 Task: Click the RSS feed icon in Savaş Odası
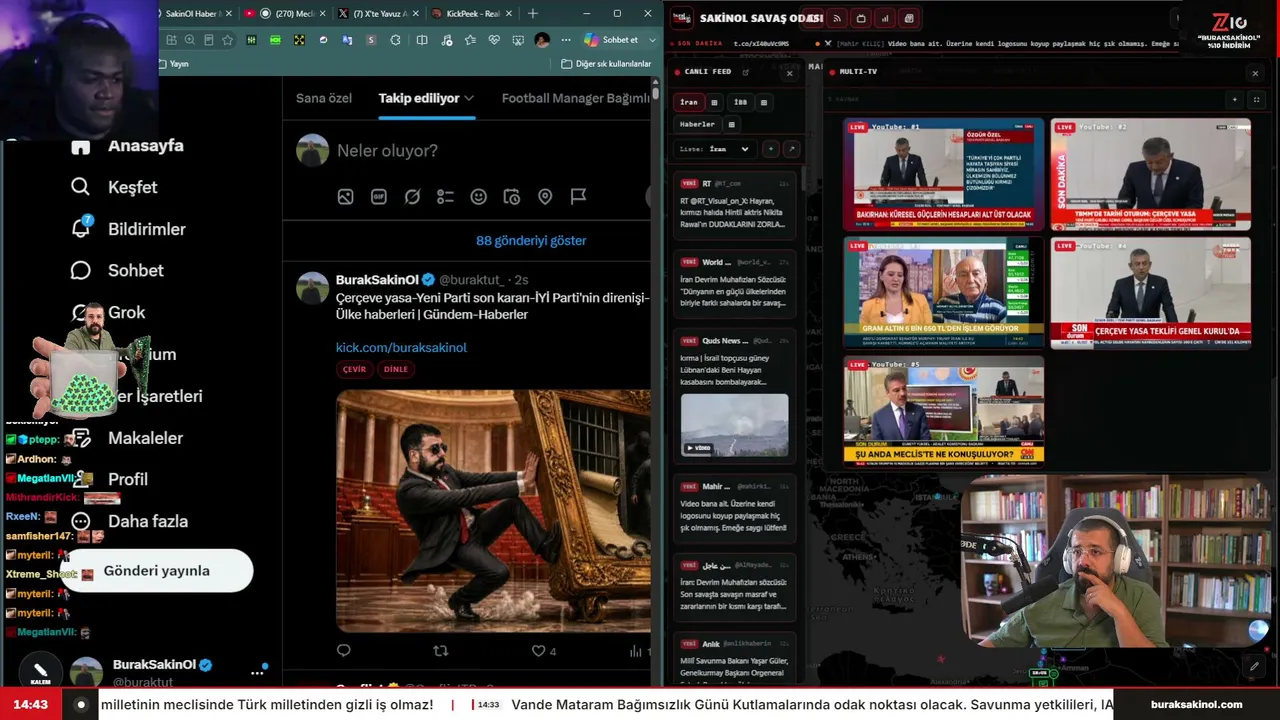coord(837,18)
